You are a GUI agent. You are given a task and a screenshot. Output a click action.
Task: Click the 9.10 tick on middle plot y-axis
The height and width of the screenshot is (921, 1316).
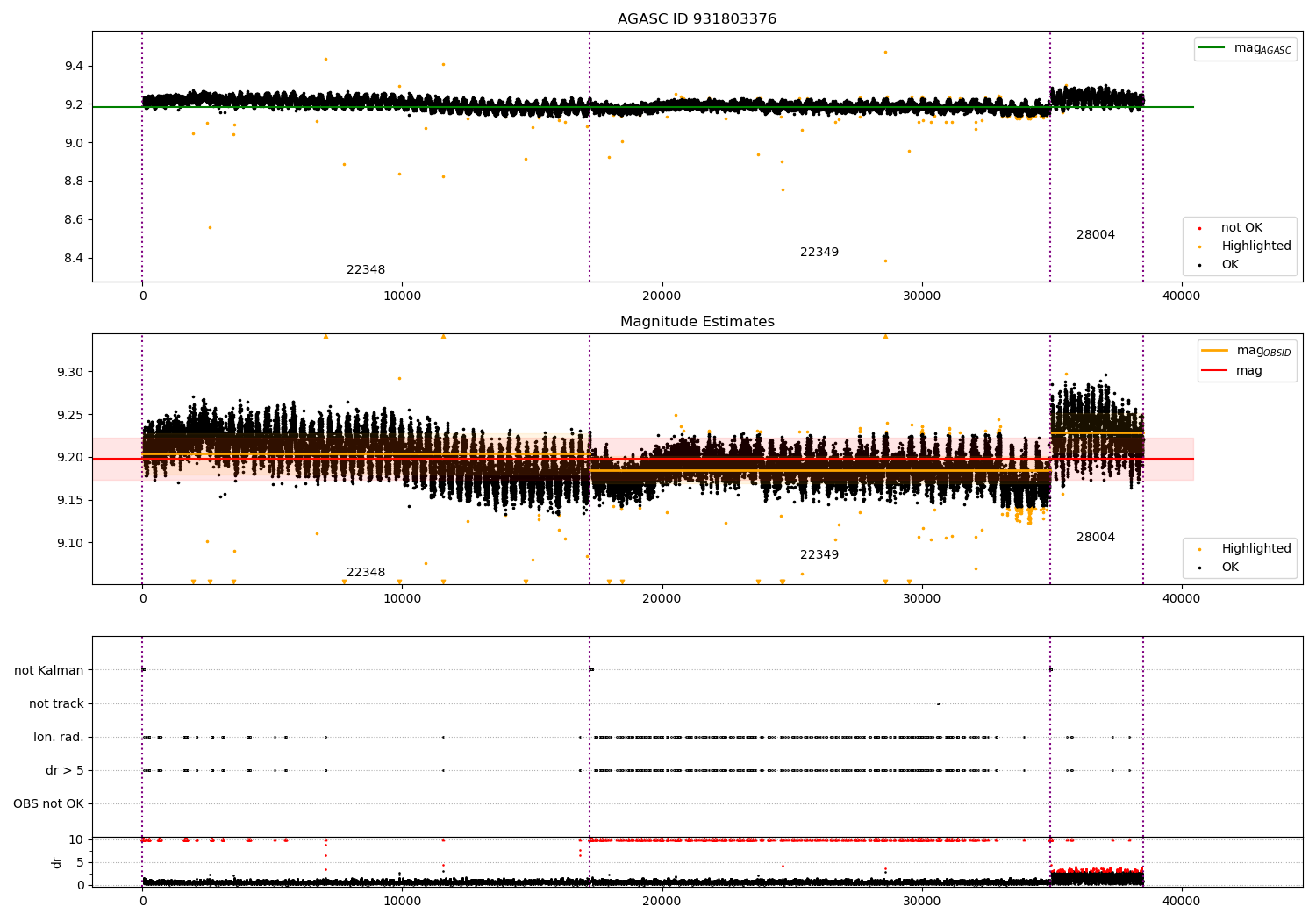[x=70, y=544]
